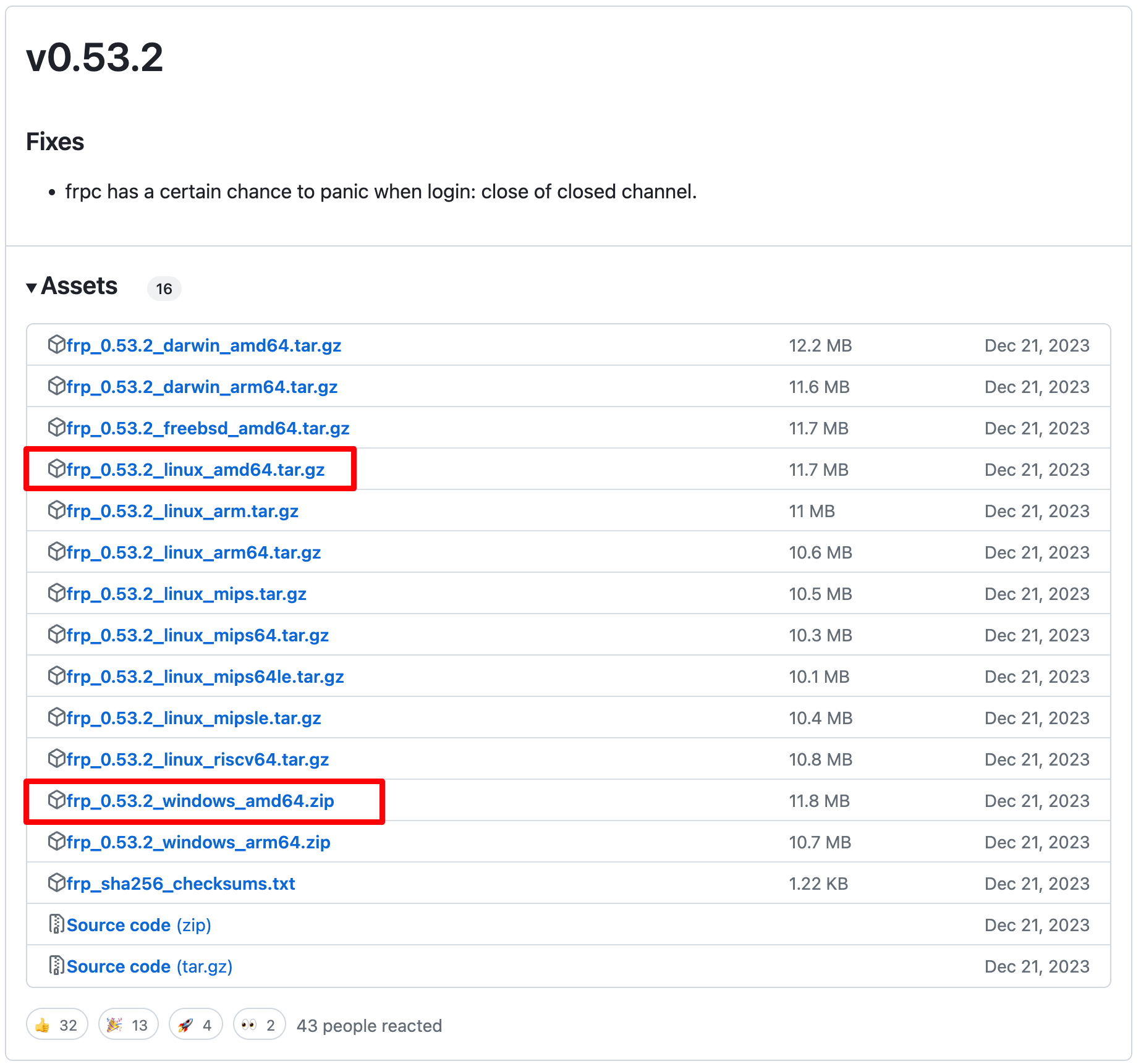
Task: Download frp_0.53.2_darwin_arm64.tar.gz
Action: pos(201,387)
